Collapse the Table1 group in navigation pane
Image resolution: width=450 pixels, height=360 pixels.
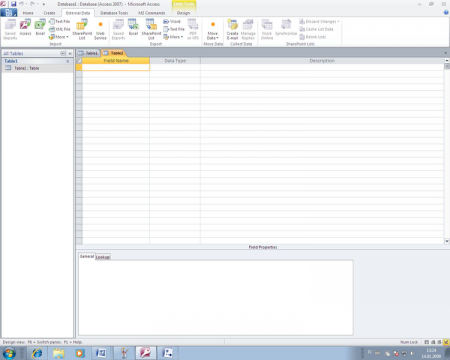point(68,61)
